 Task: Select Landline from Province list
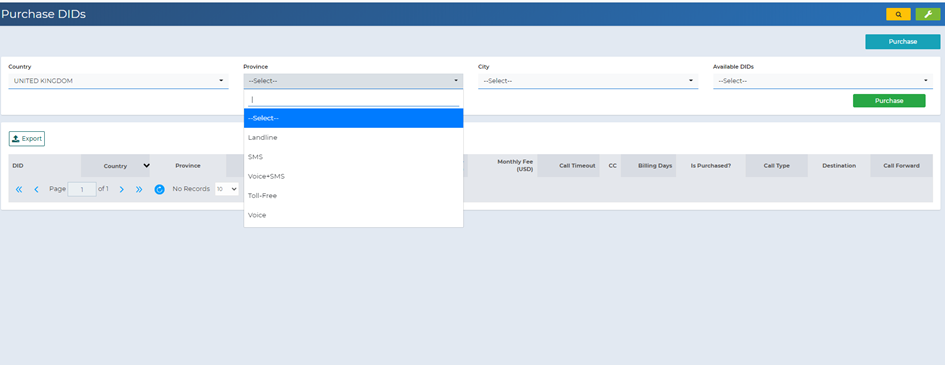pos(353,137)
